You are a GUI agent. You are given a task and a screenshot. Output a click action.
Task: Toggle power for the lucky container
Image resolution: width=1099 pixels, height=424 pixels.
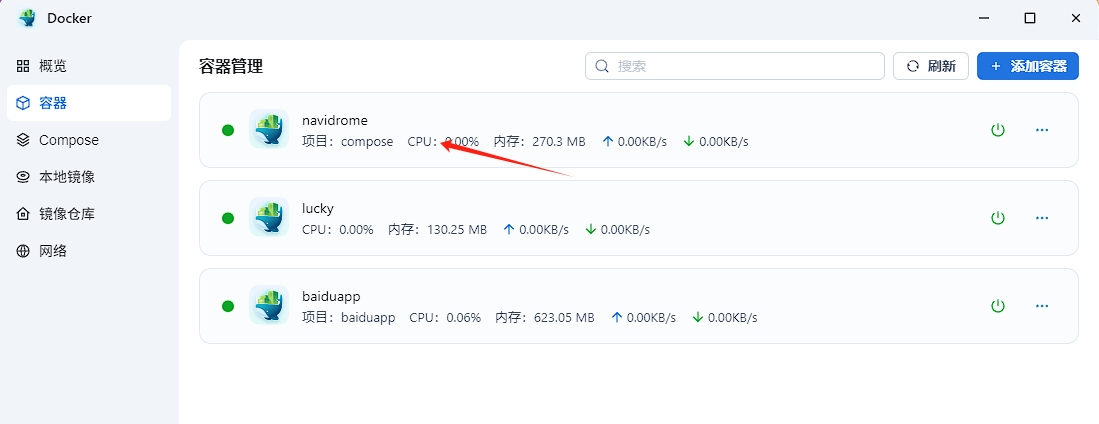point(997,218)
